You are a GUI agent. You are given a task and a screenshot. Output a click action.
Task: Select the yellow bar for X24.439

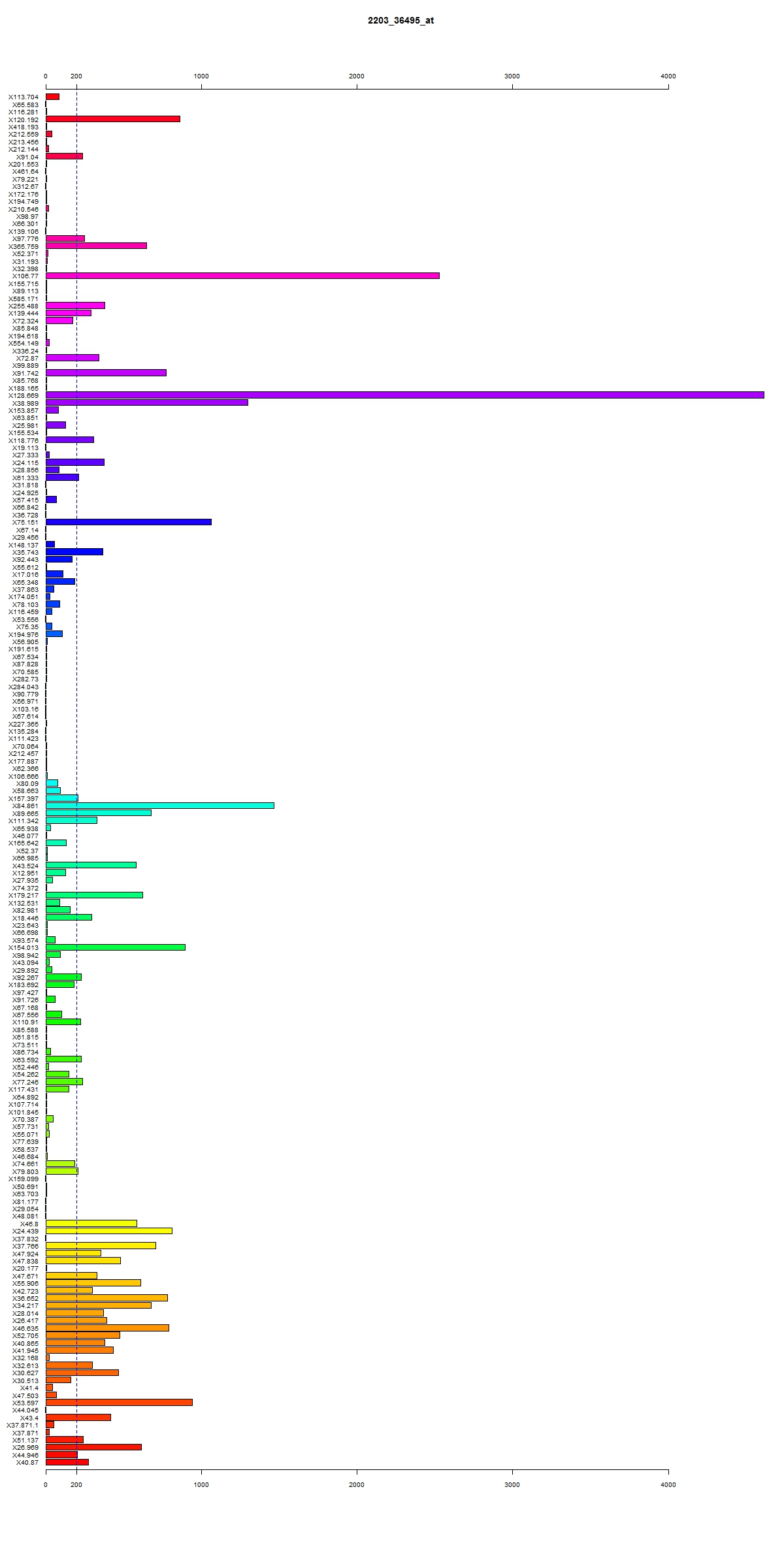coord(109,1231)
